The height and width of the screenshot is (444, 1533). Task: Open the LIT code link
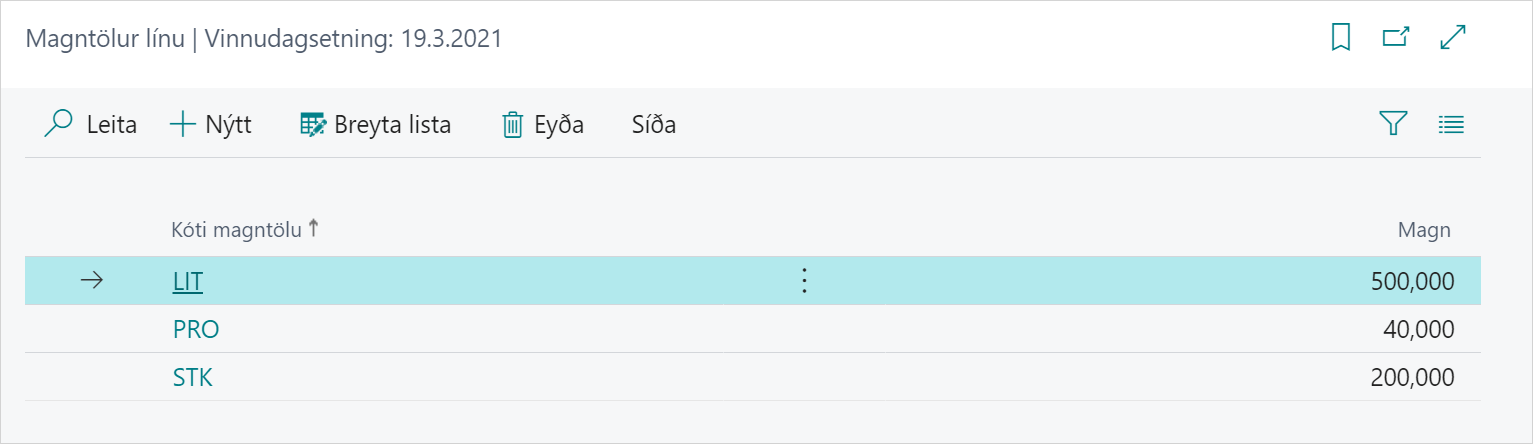point(188,282)
